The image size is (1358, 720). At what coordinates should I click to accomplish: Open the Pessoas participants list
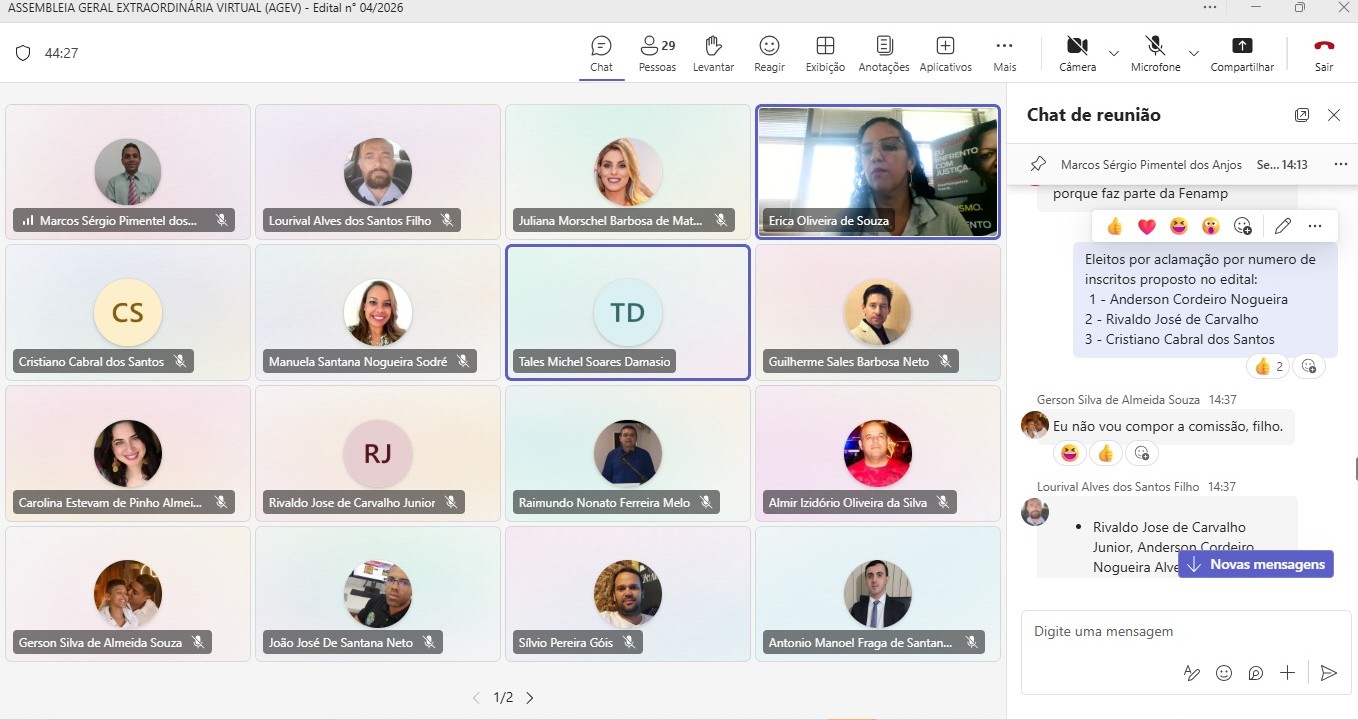tap(657, 53)
